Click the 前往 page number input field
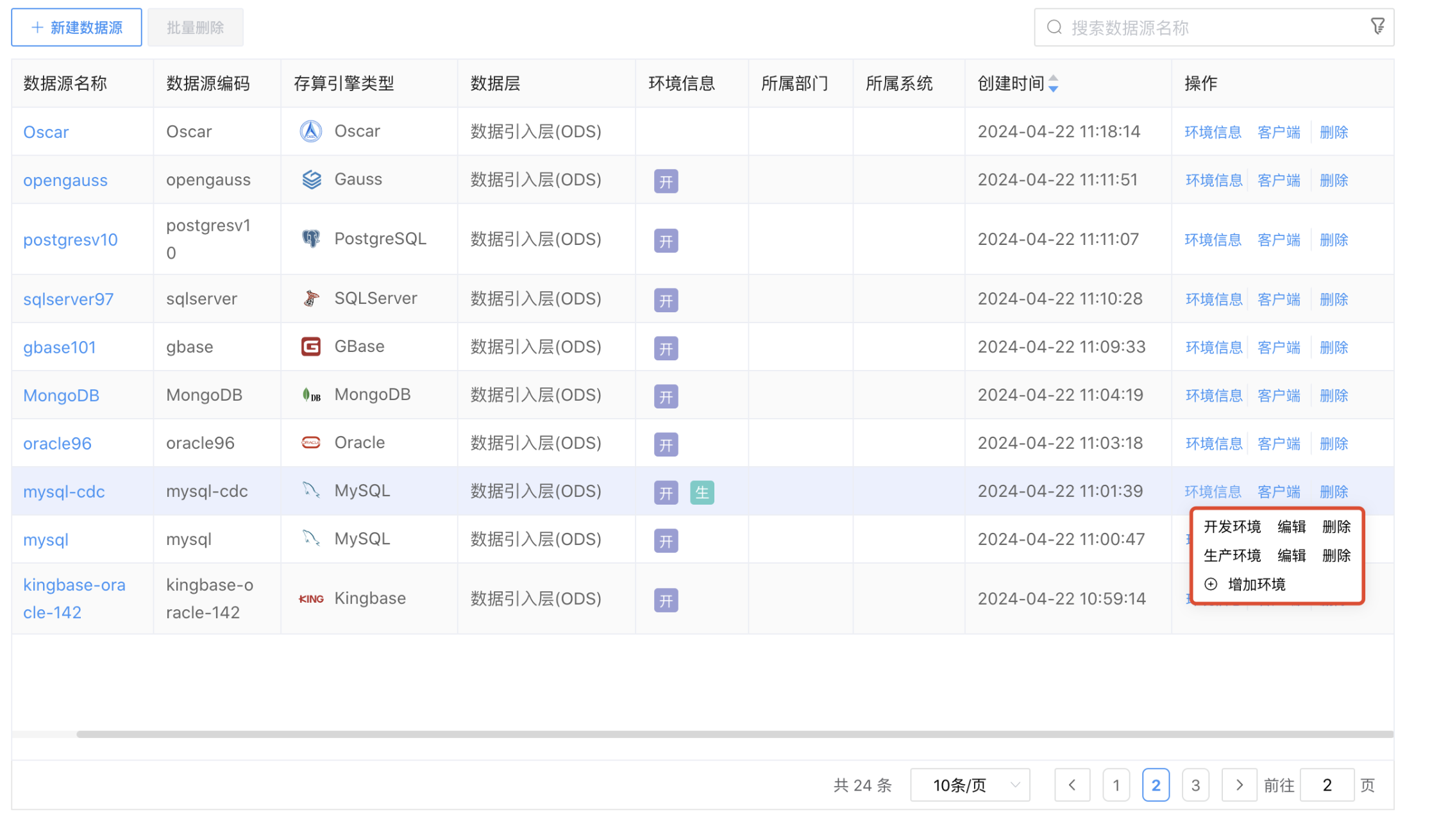 (1326, 784)
